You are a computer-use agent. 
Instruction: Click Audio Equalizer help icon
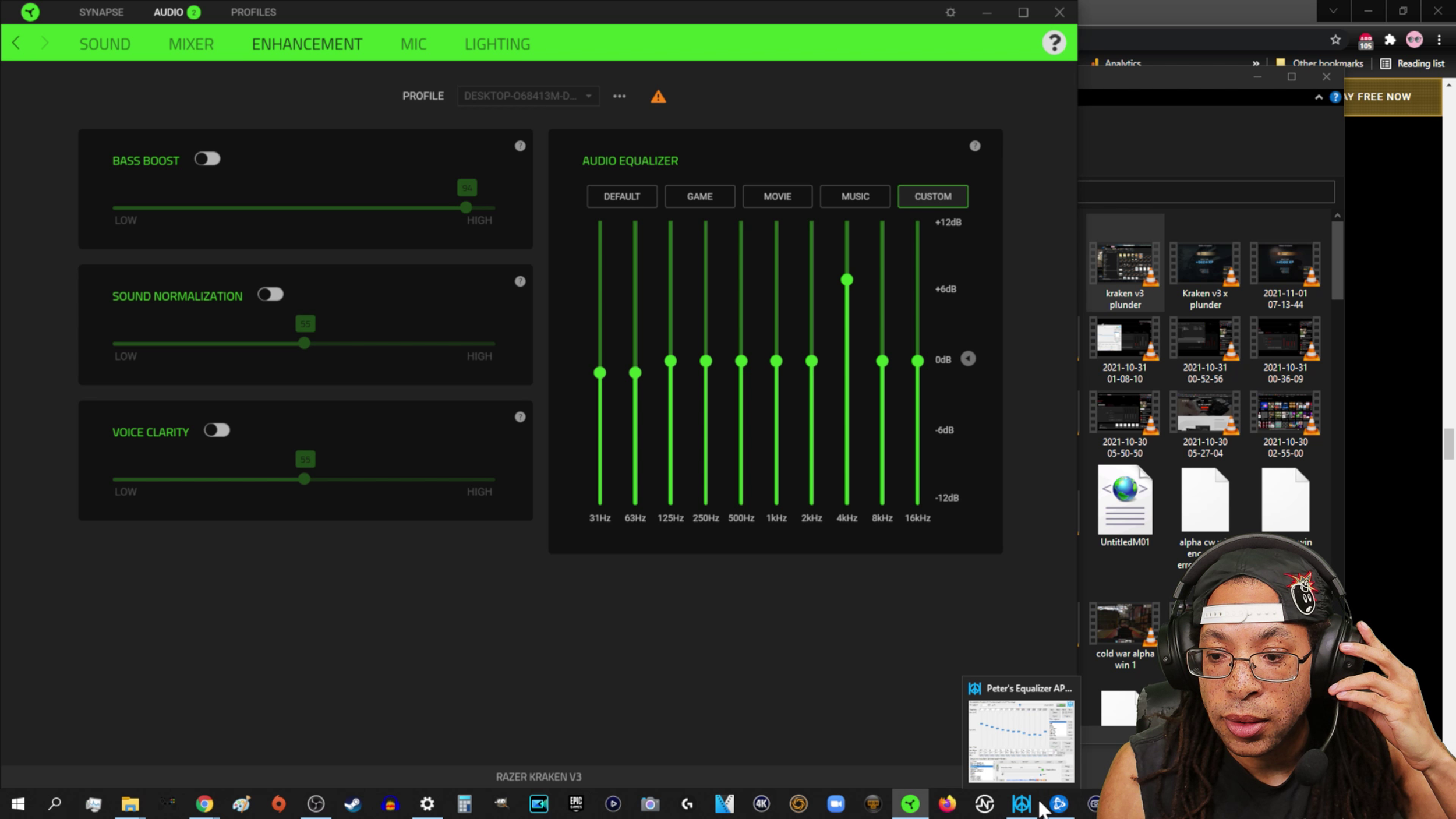click(x=975, y=146)
